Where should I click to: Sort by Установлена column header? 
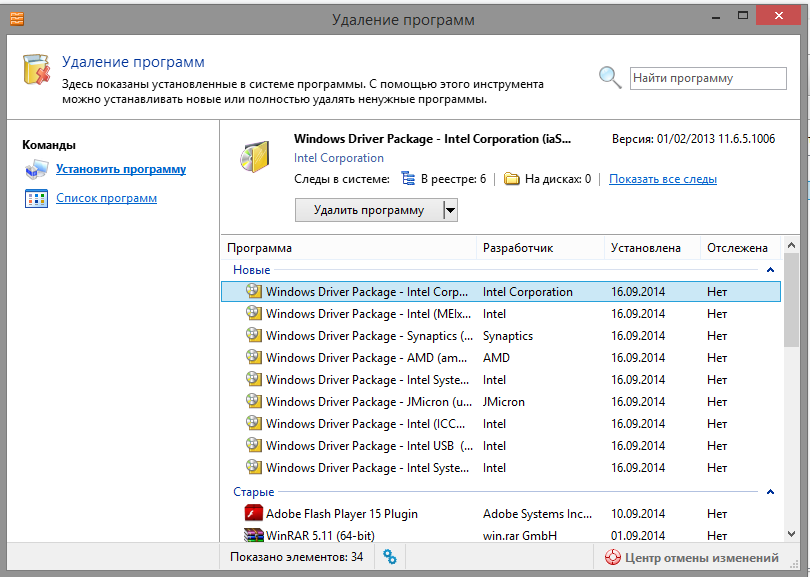click(x=652, y=248)
